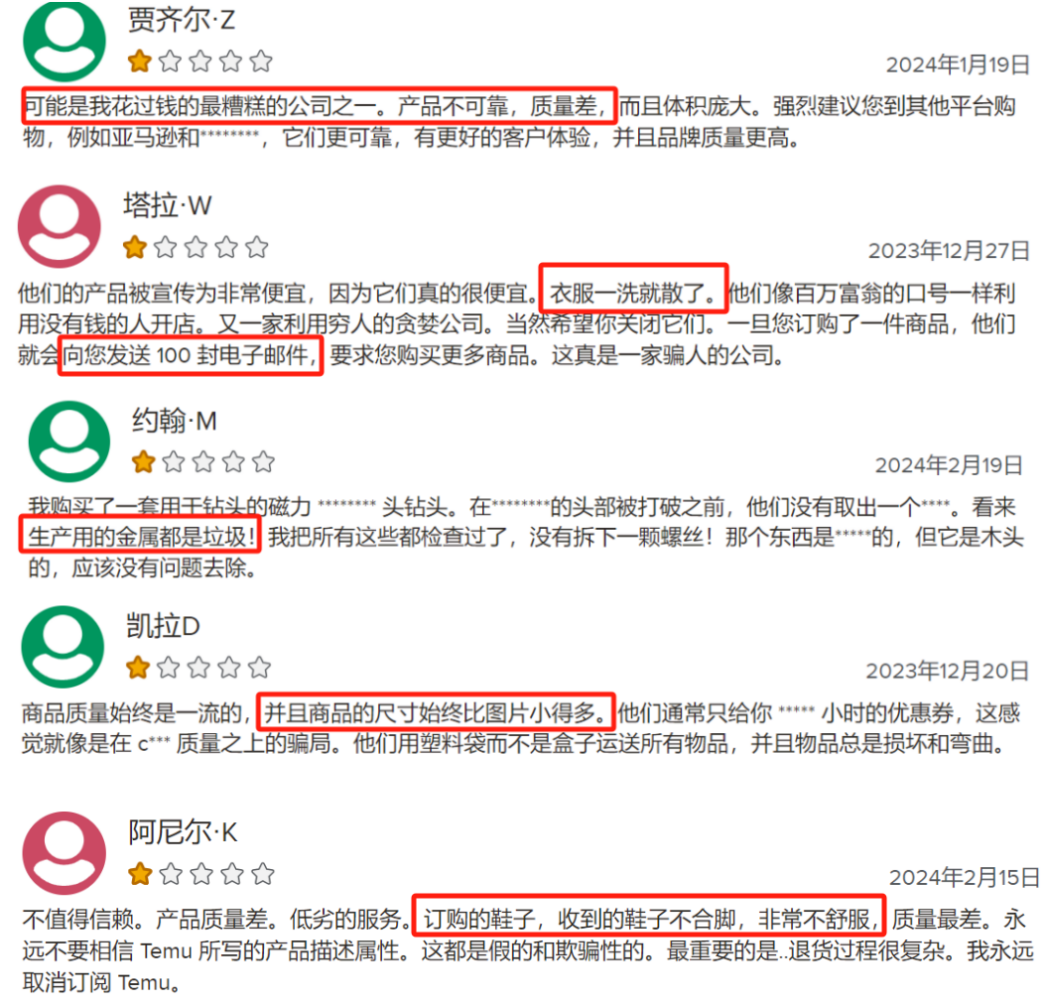Click 凯拉D's green avatar icon

(63, 646)
